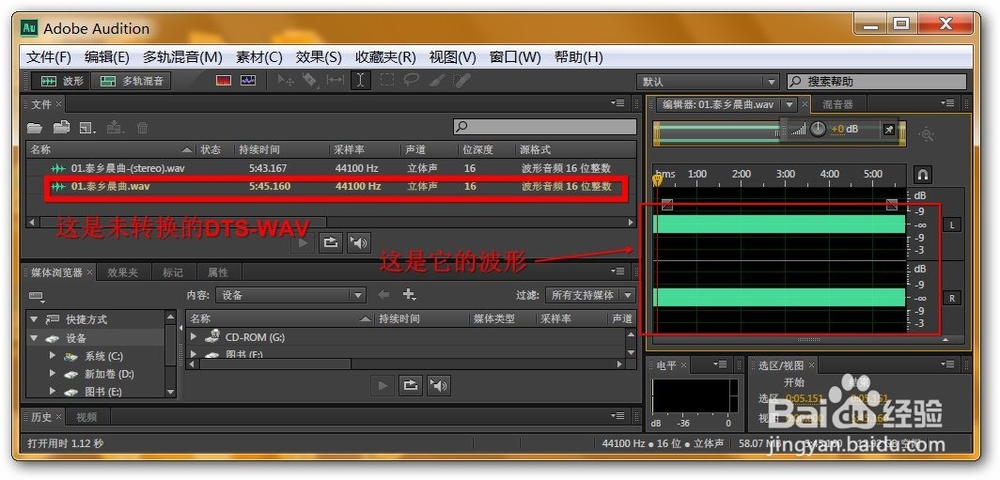The width and height of the screenshot is (1000, 480).
Task: Select the Marquee Selection tool
Action: tap(387, 81)
